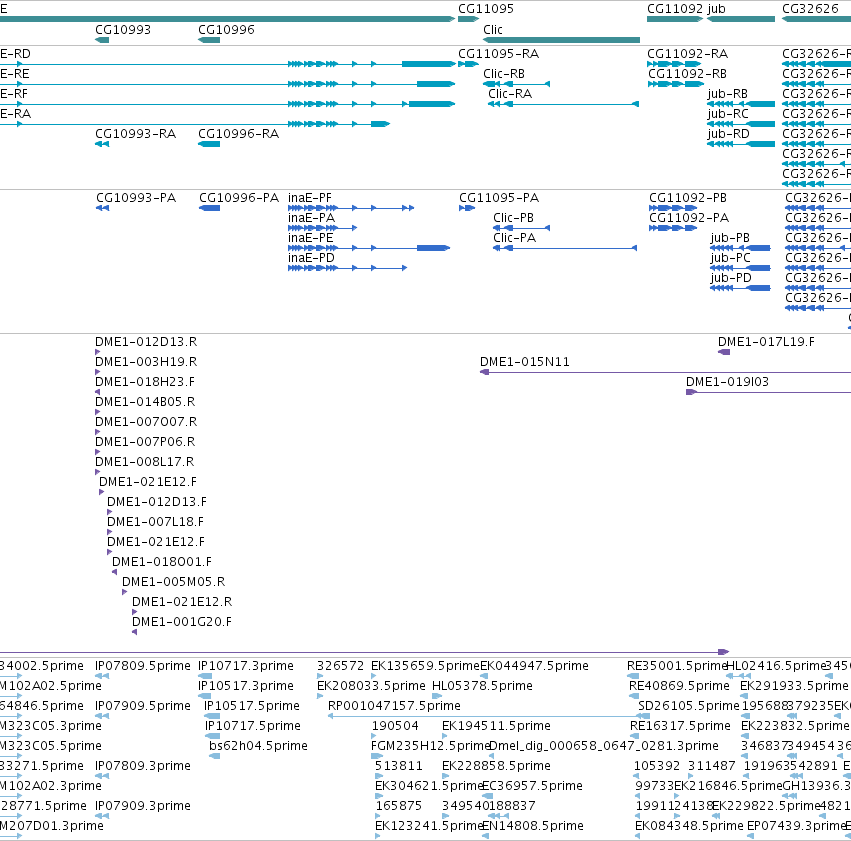Click EST EK135659.5prime
The width and height of the screenshot is (851, 841).
(374, 676)
